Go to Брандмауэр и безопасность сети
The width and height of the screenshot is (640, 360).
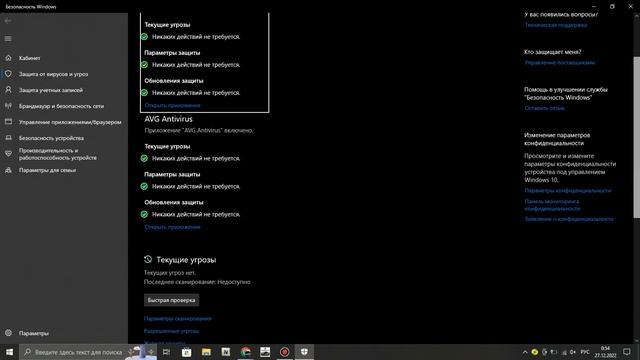point(61,106)
